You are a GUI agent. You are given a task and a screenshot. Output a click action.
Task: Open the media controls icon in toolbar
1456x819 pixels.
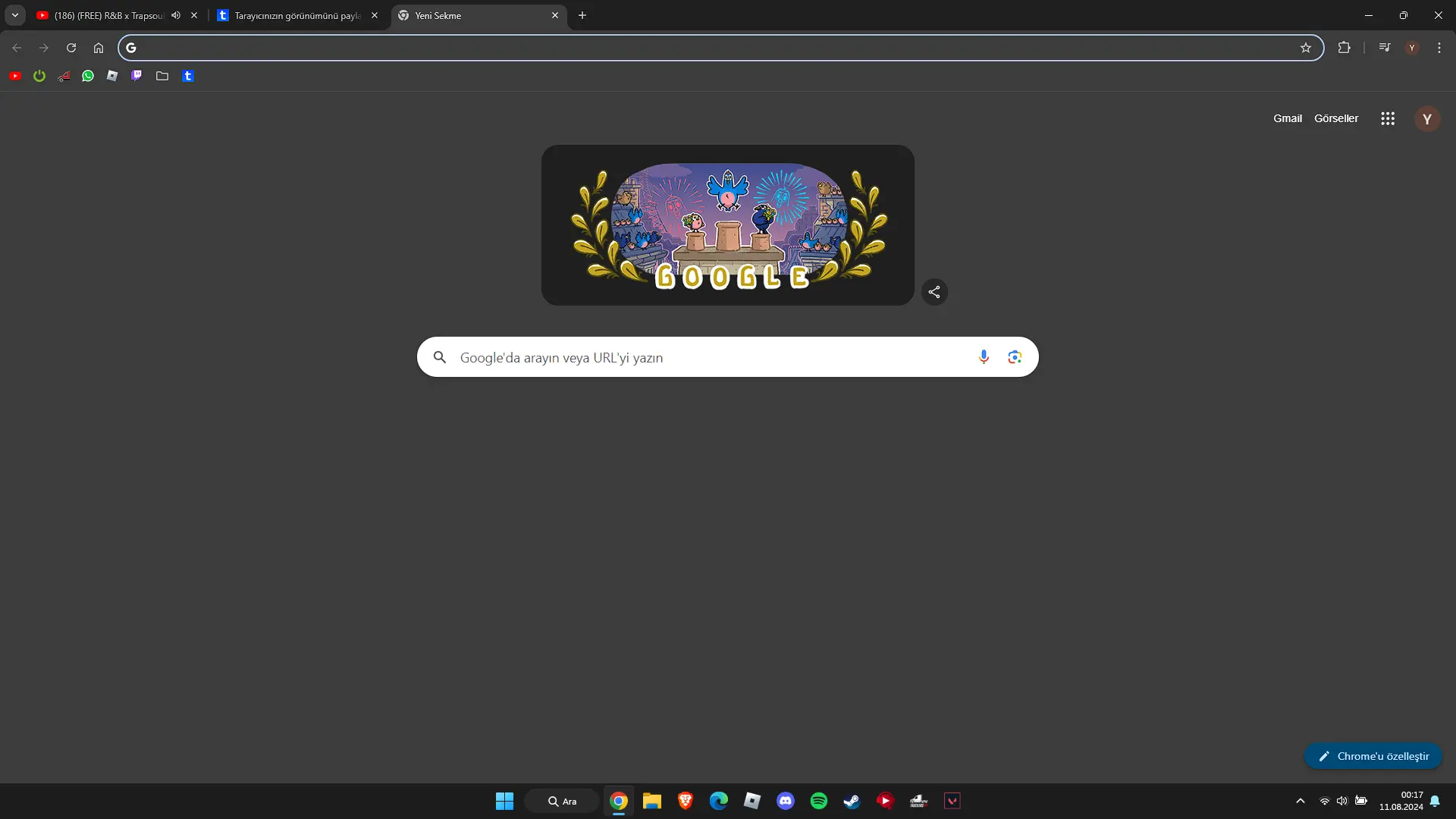(1385, 48)
